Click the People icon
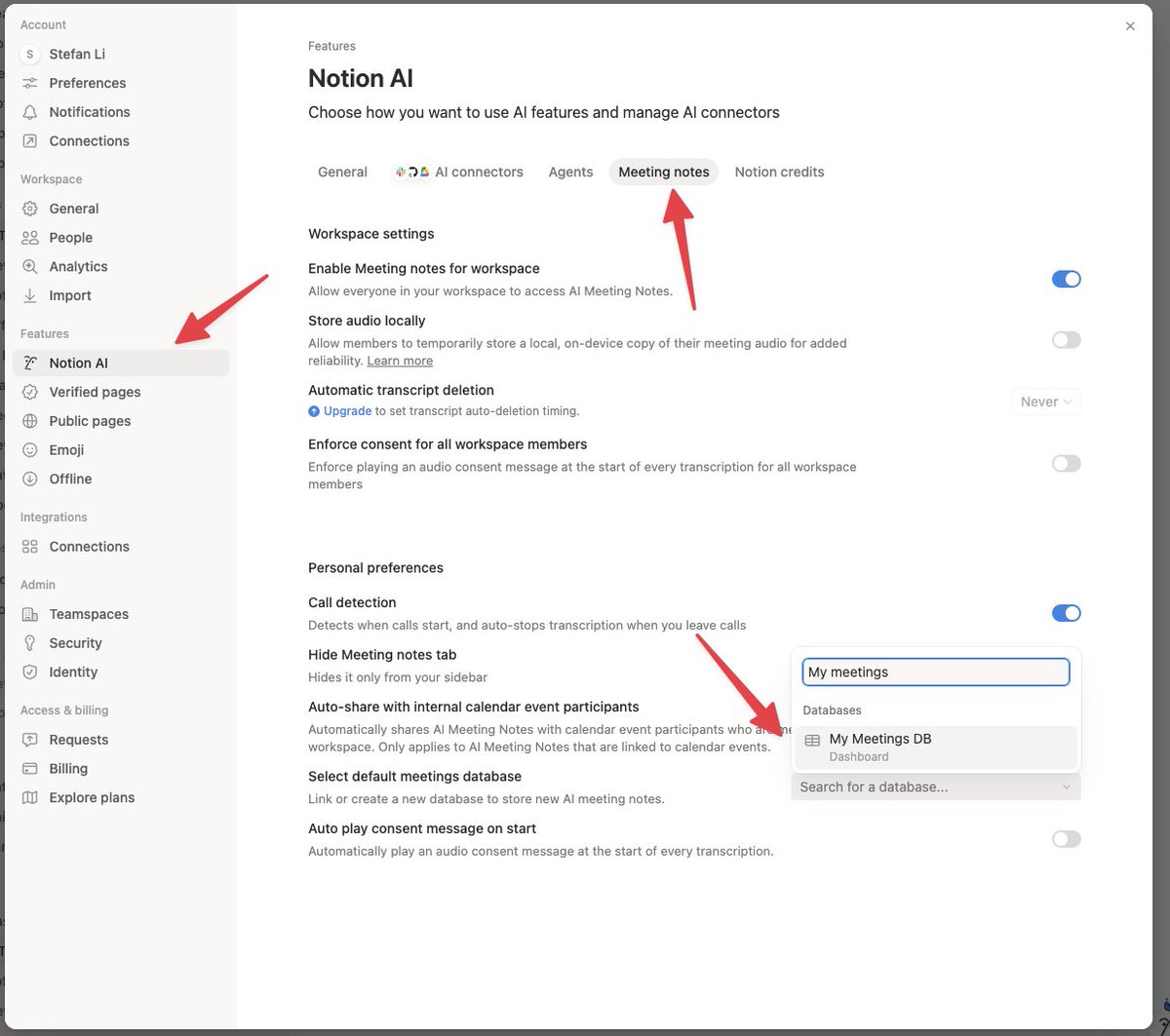 pyautogui.click(x=30, y=238)
